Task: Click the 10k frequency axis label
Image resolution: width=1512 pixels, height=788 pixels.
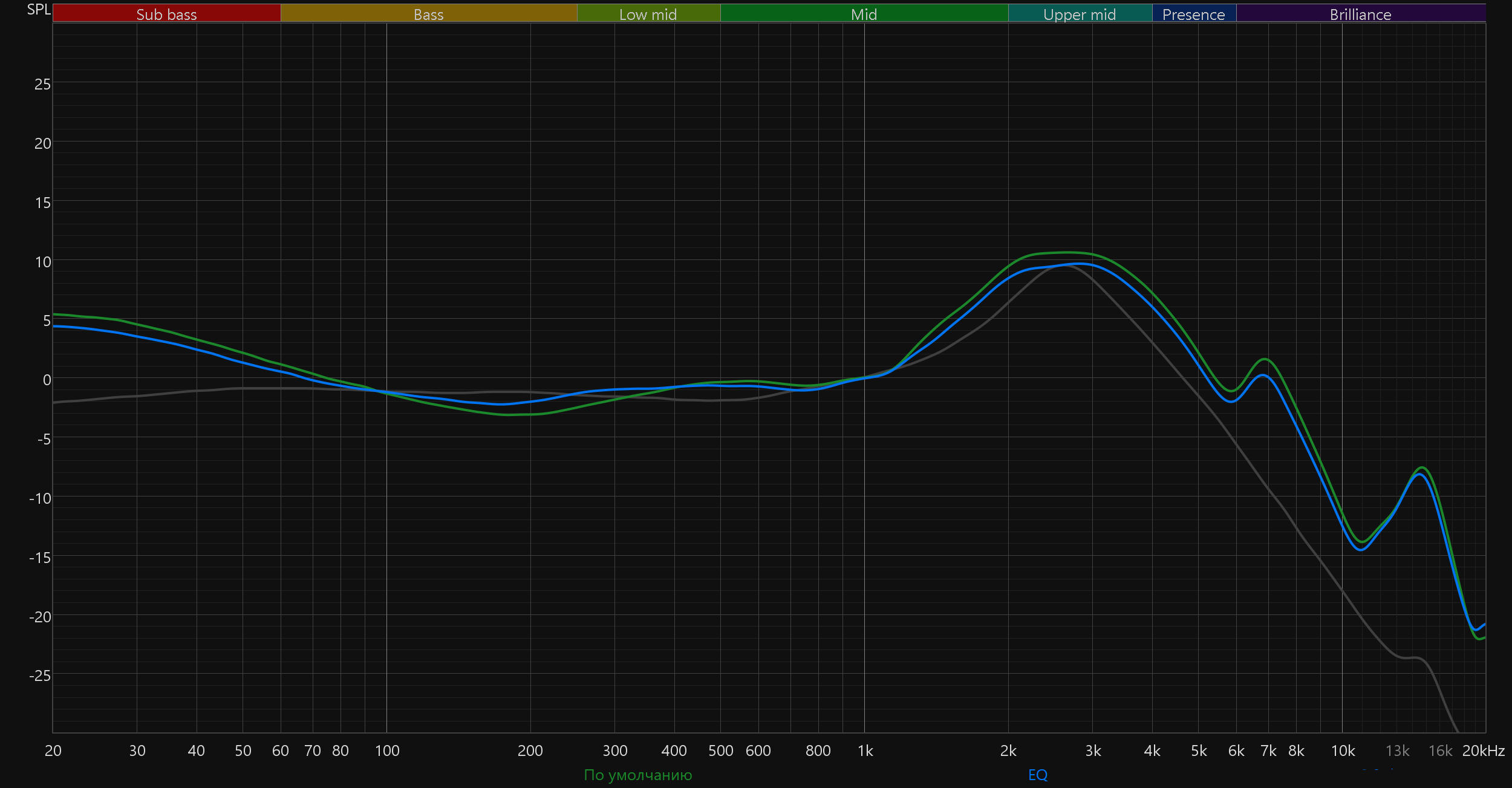Action: coord(1343,751)
